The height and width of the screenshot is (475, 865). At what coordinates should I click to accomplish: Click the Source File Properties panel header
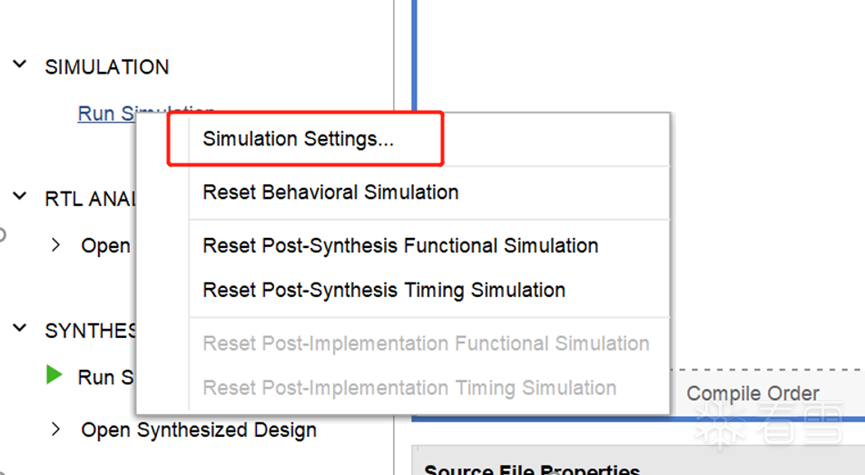click(531, 469)
